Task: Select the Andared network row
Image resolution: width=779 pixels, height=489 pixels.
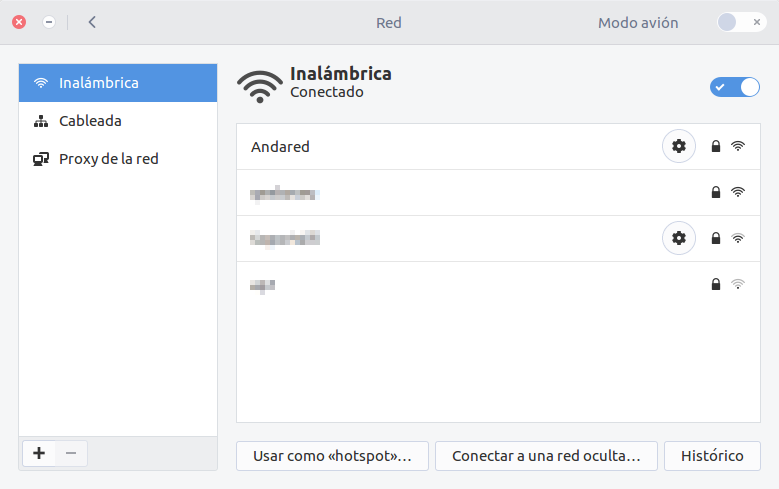Action: (x=498, y=147)
